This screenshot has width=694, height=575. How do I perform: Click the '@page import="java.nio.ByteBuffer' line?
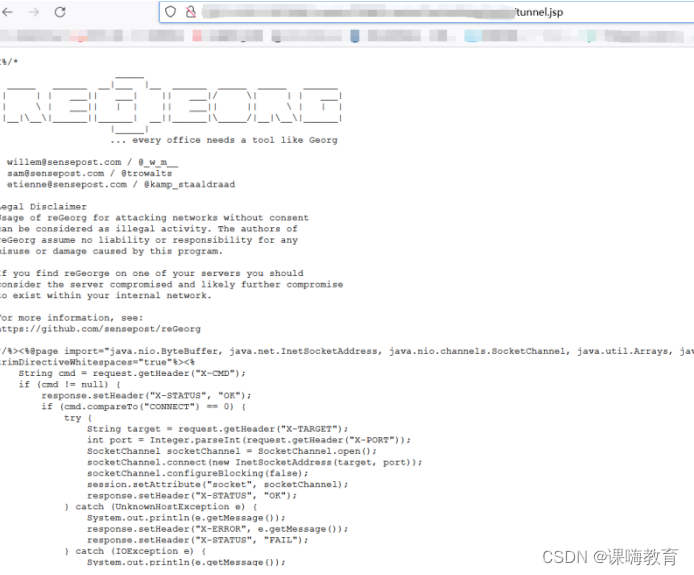click(347, 351)
